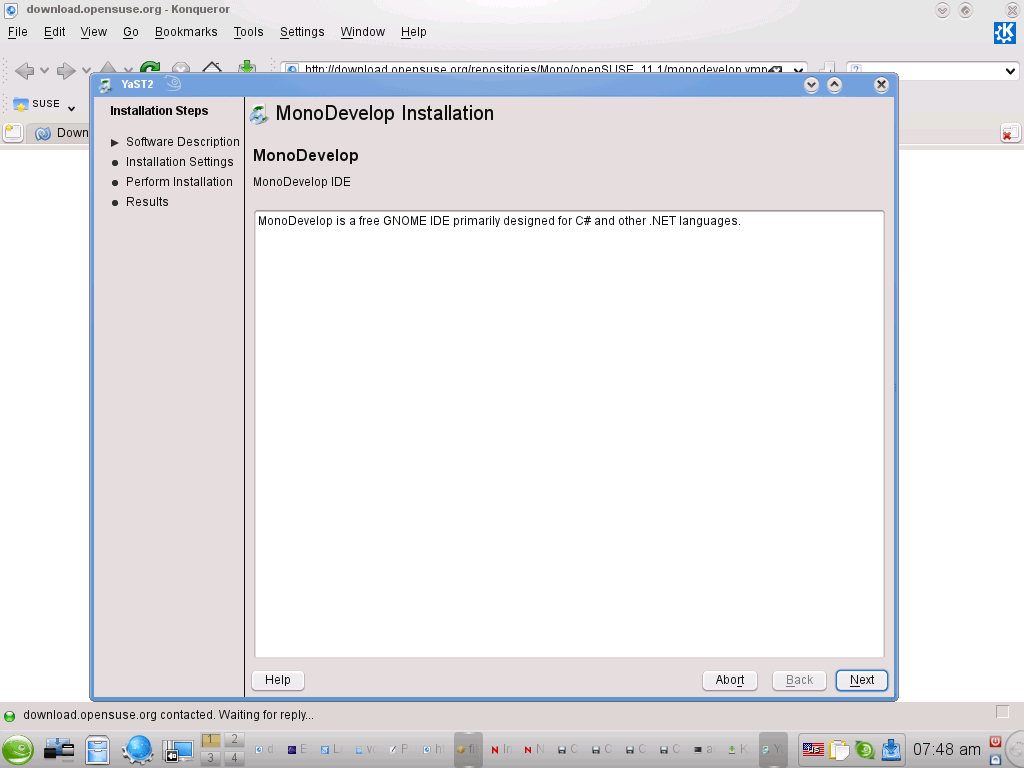
Task: Click the Help button in YaST2 dialog
Action: point(278,680)
